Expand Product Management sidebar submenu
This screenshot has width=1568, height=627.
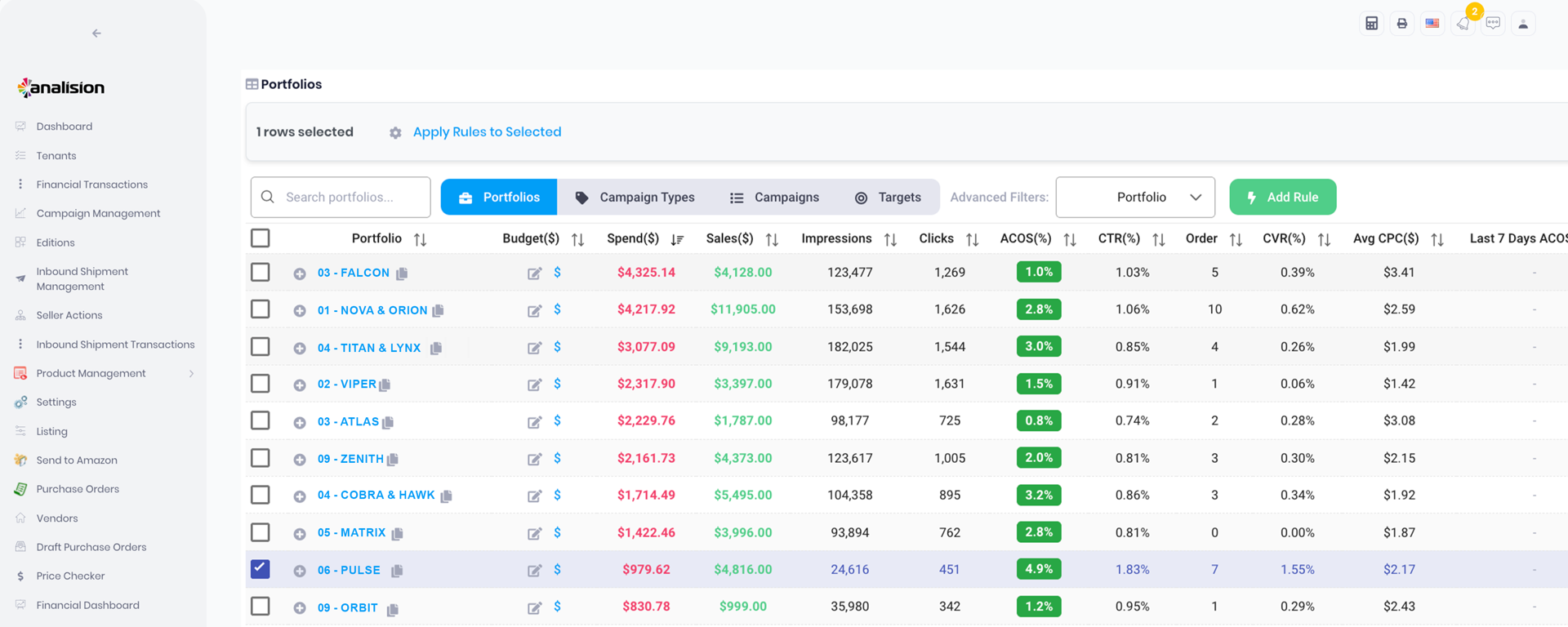point(191,374)
